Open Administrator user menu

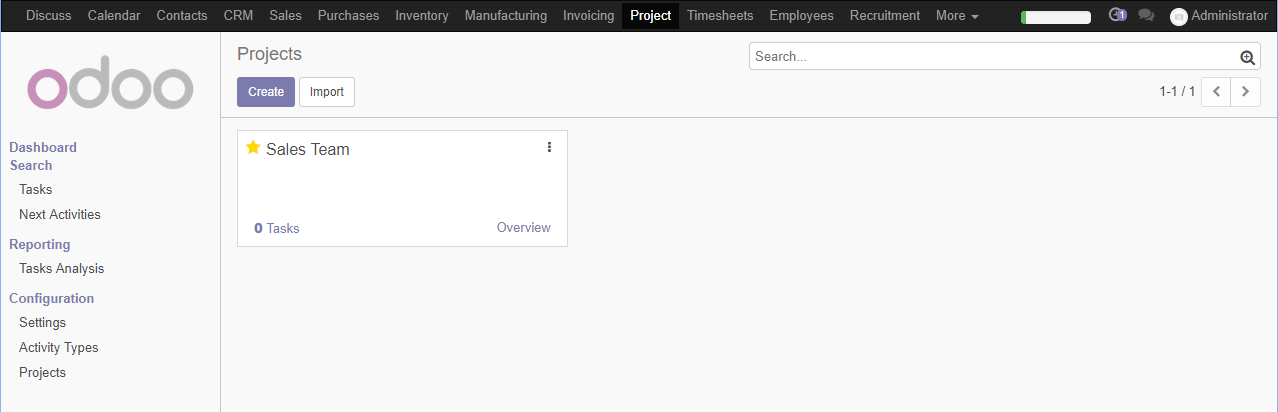point(1219,16)
